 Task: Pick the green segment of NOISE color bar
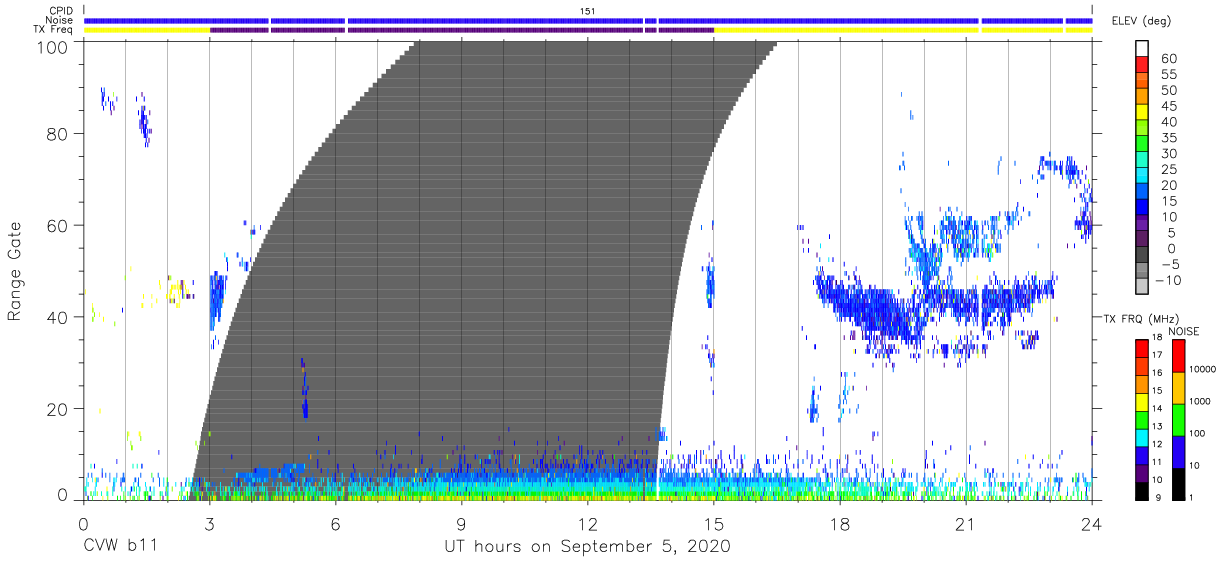tap(1178, 420)
